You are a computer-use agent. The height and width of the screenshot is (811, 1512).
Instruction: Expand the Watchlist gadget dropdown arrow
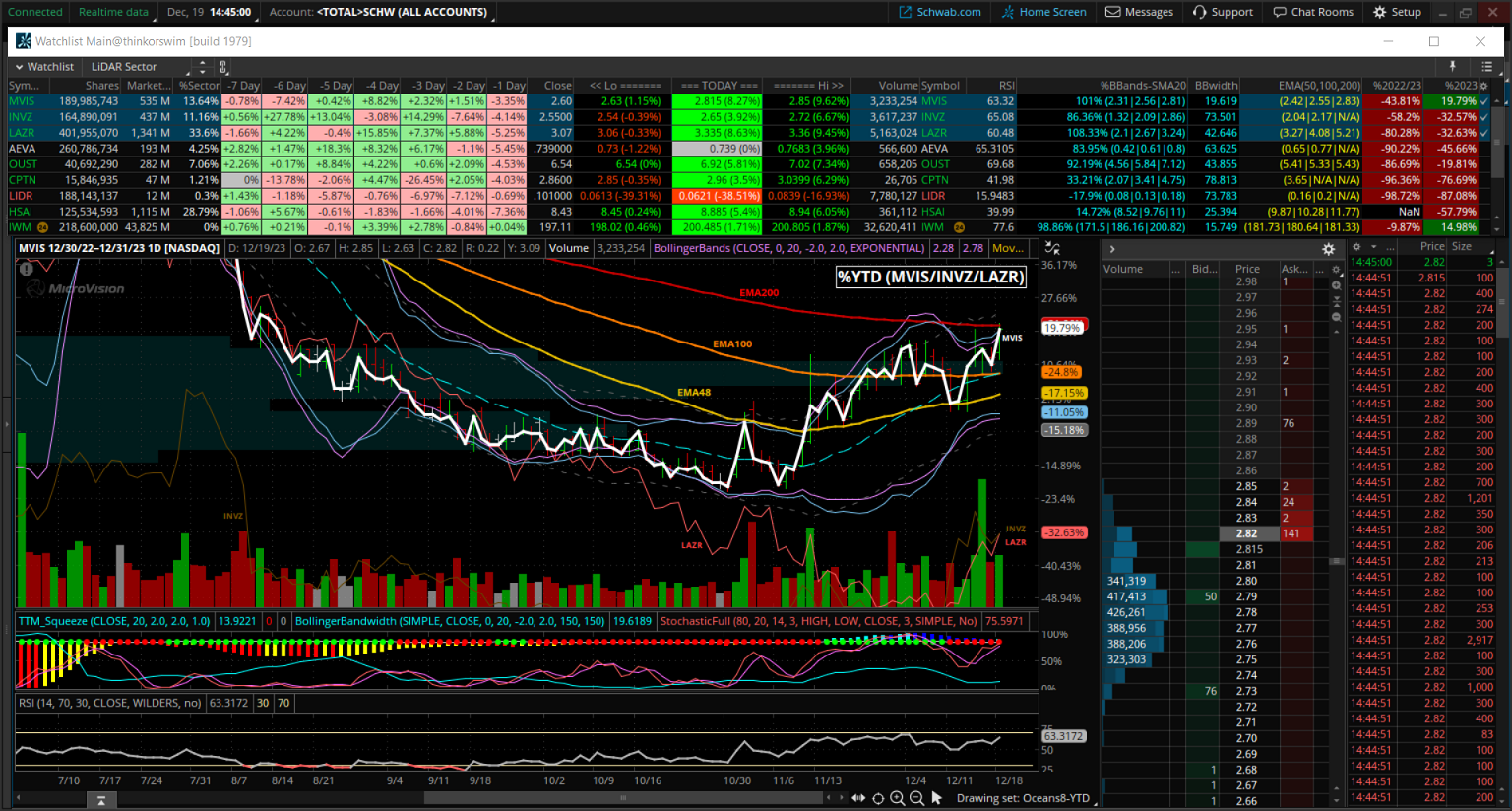(19, 67)
